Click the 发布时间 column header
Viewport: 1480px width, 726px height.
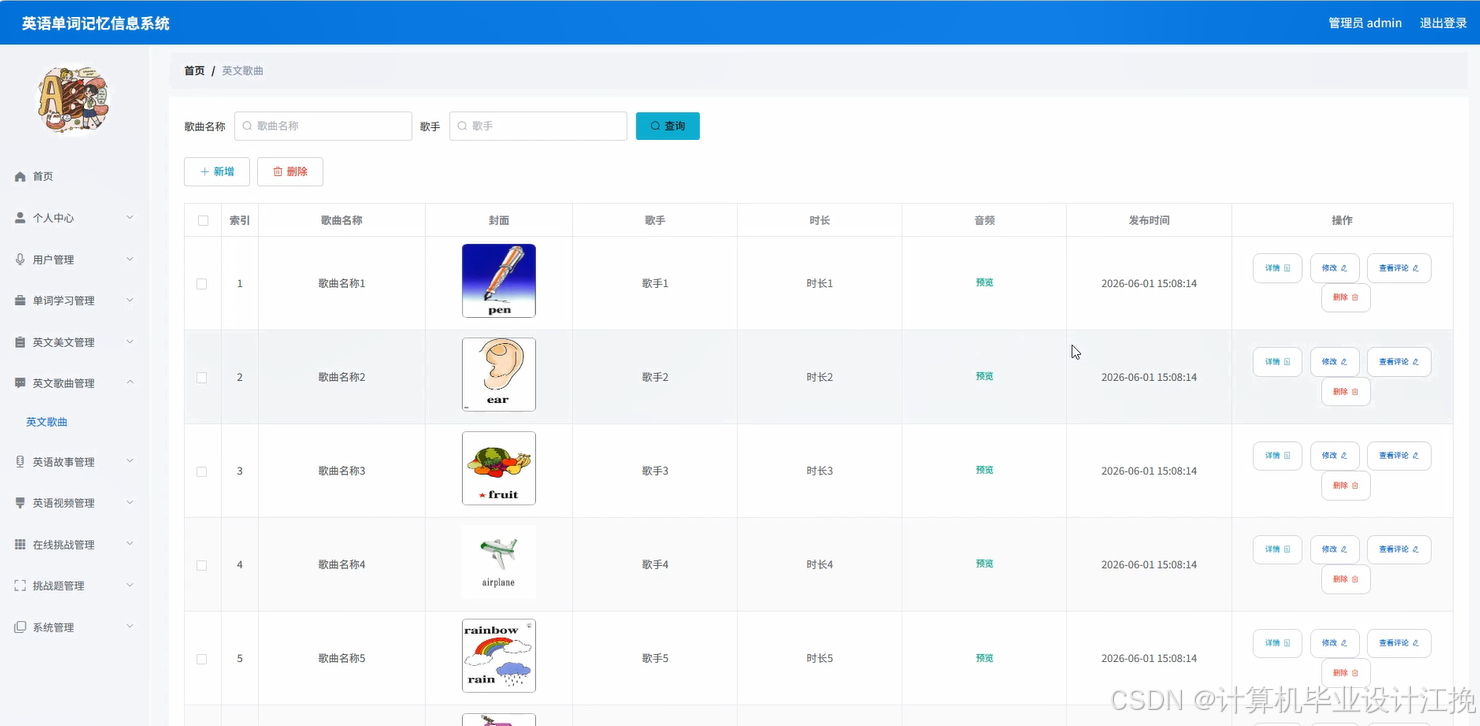1149,220
